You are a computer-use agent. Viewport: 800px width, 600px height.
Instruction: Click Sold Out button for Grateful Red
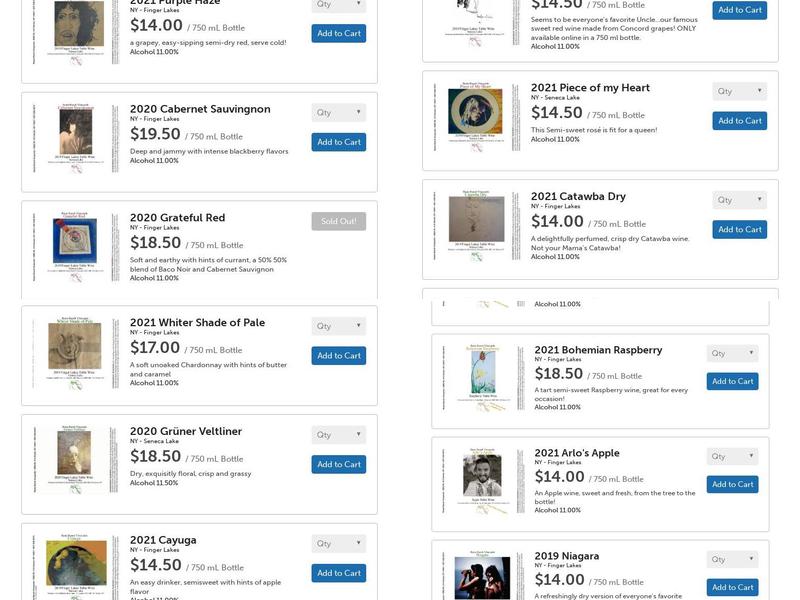[338, 221]
